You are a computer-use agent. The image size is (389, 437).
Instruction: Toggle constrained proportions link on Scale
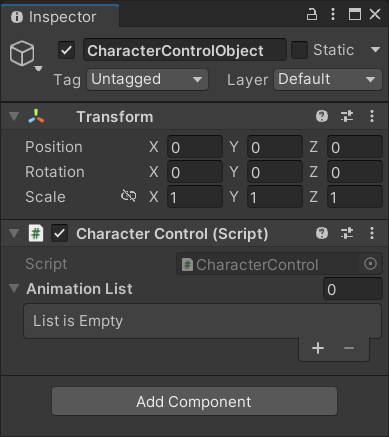[128, 196]
